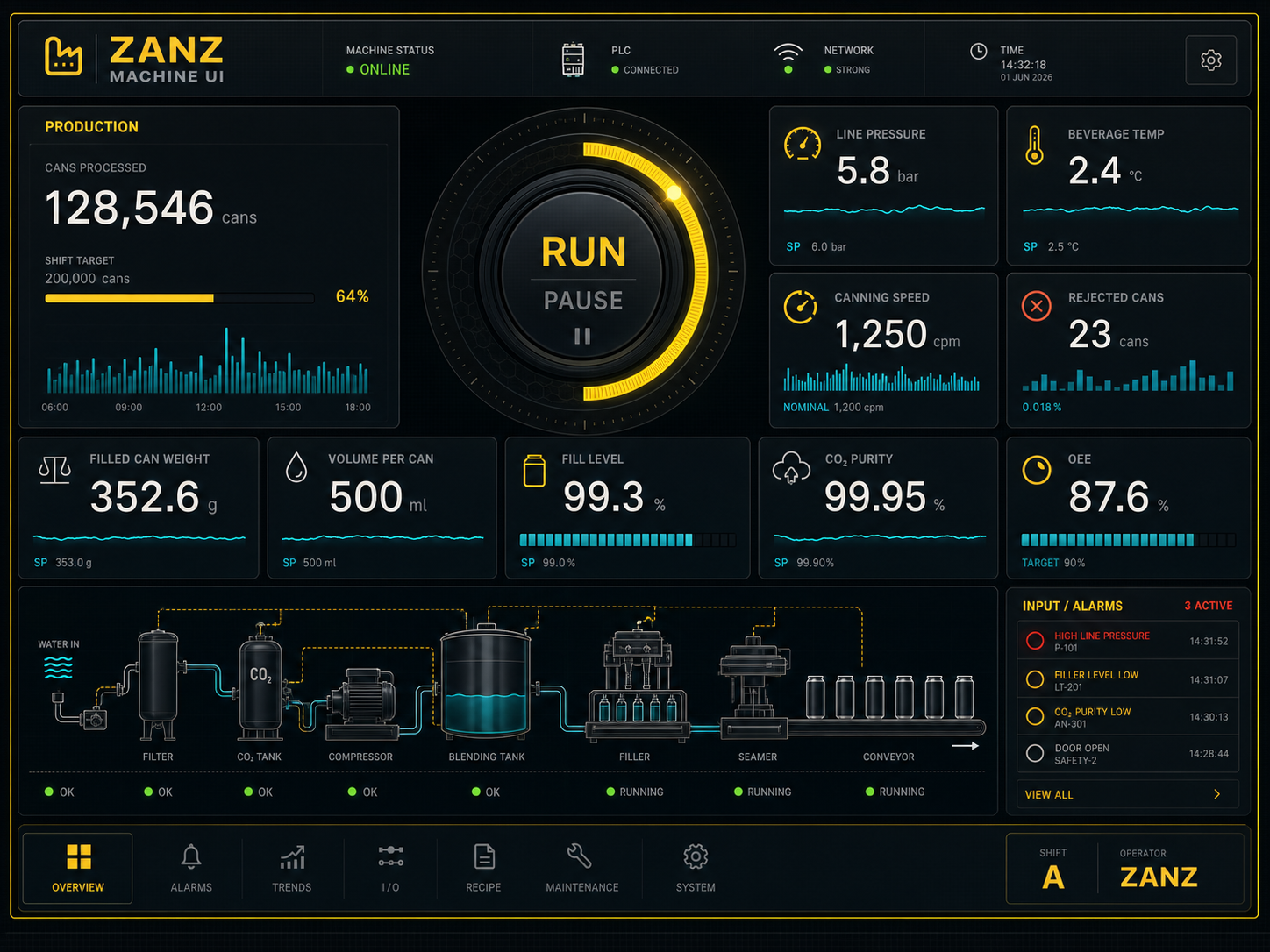The height and width of the screenshot is (952, 1270).
Task: Click the 64% shift progress value
Action: (352, 296)
